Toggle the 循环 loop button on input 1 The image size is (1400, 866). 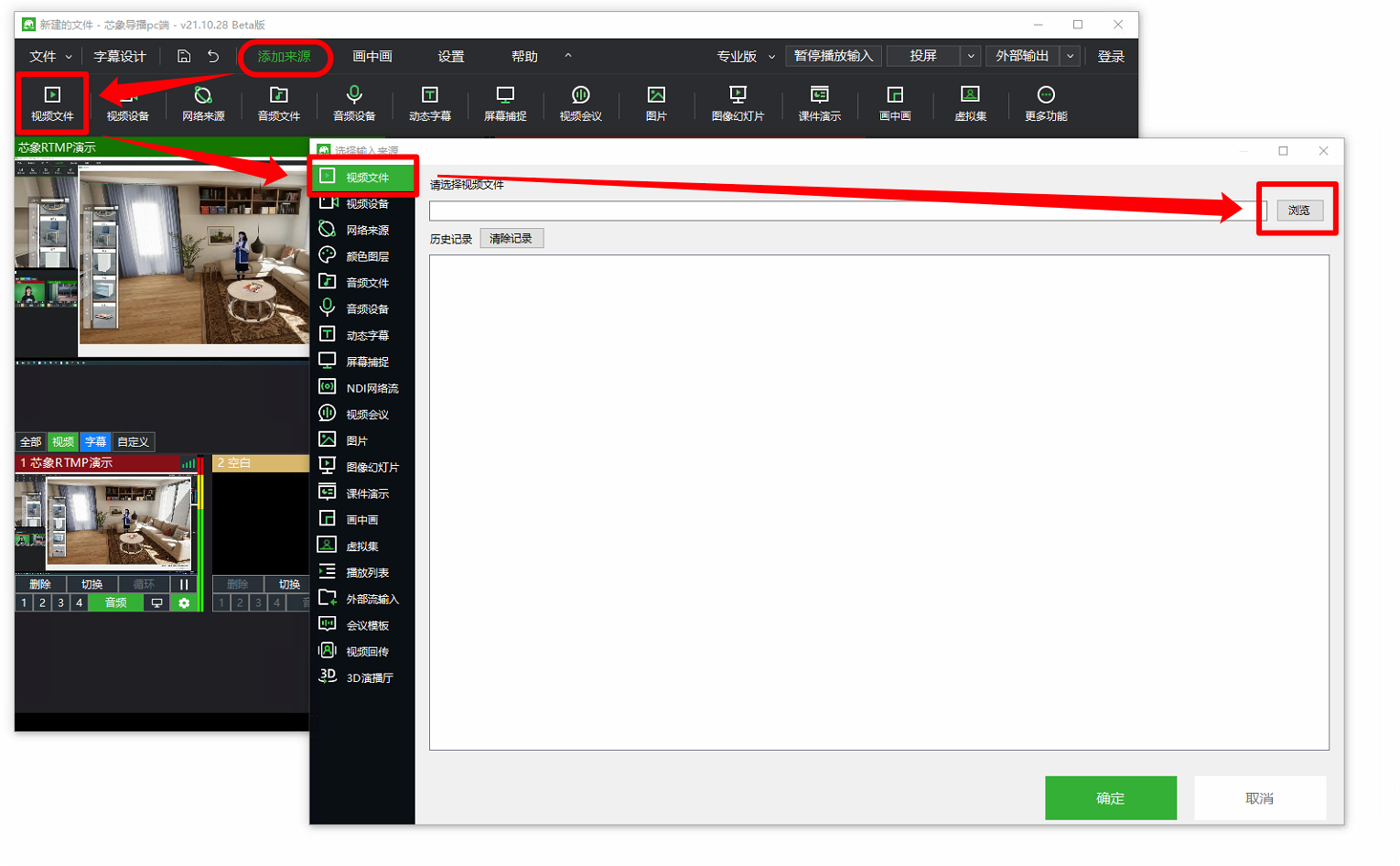(x=144, y=584)
